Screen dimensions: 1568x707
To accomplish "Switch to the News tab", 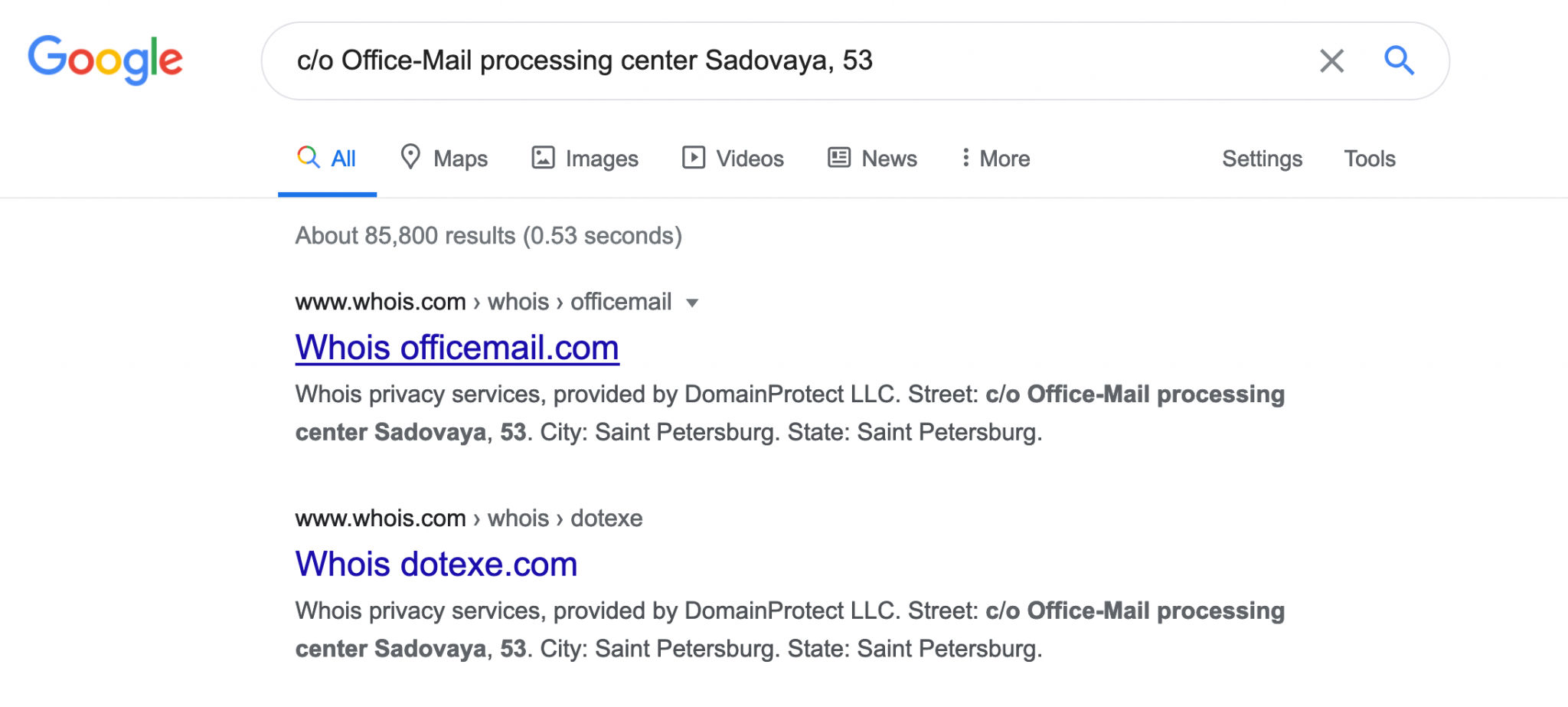I will point(872,159).
